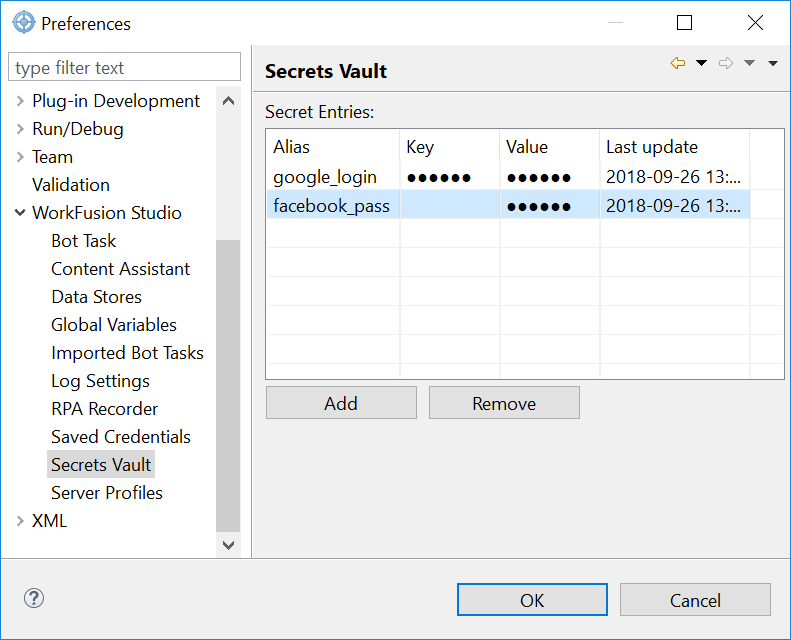Viewport: 791px width, 640px height.
Task: Select WorkFusion Studio label in tree
Action: click(x=107, y=213)
